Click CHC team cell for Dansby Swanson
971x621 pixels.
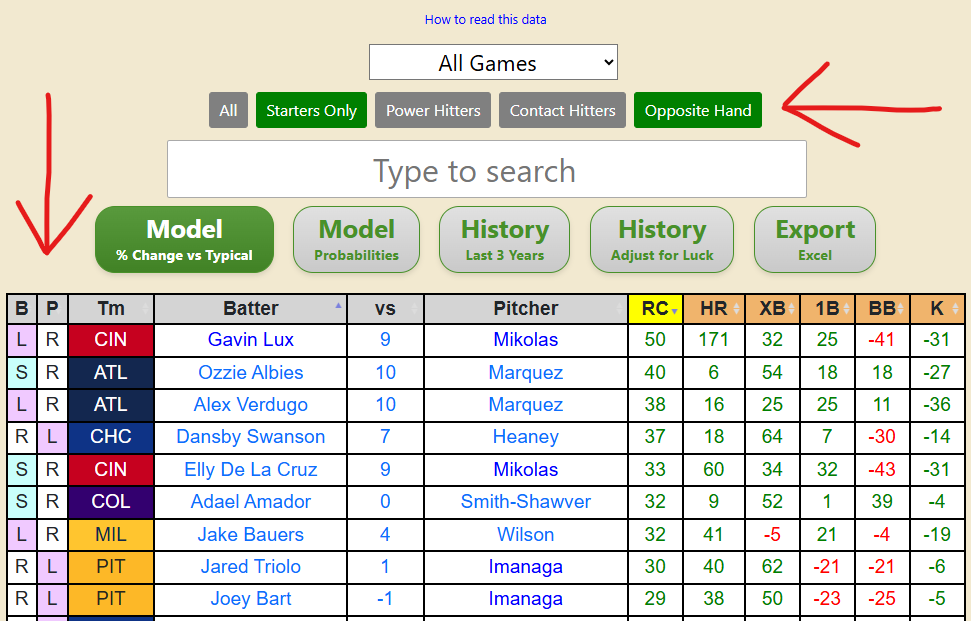pos(111,437)
